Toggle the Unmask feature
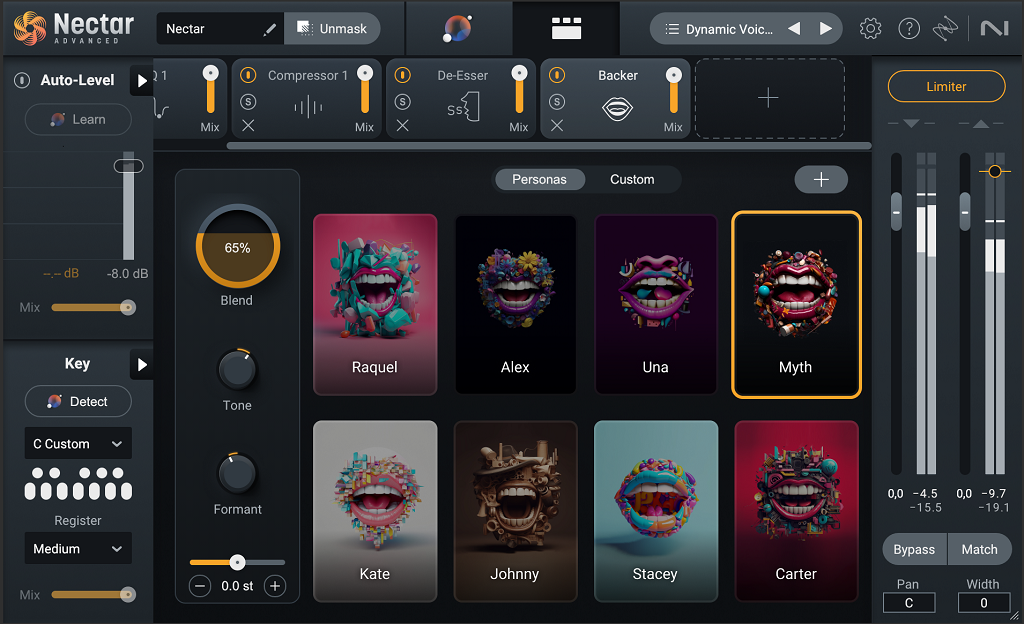 click(332, 29)
